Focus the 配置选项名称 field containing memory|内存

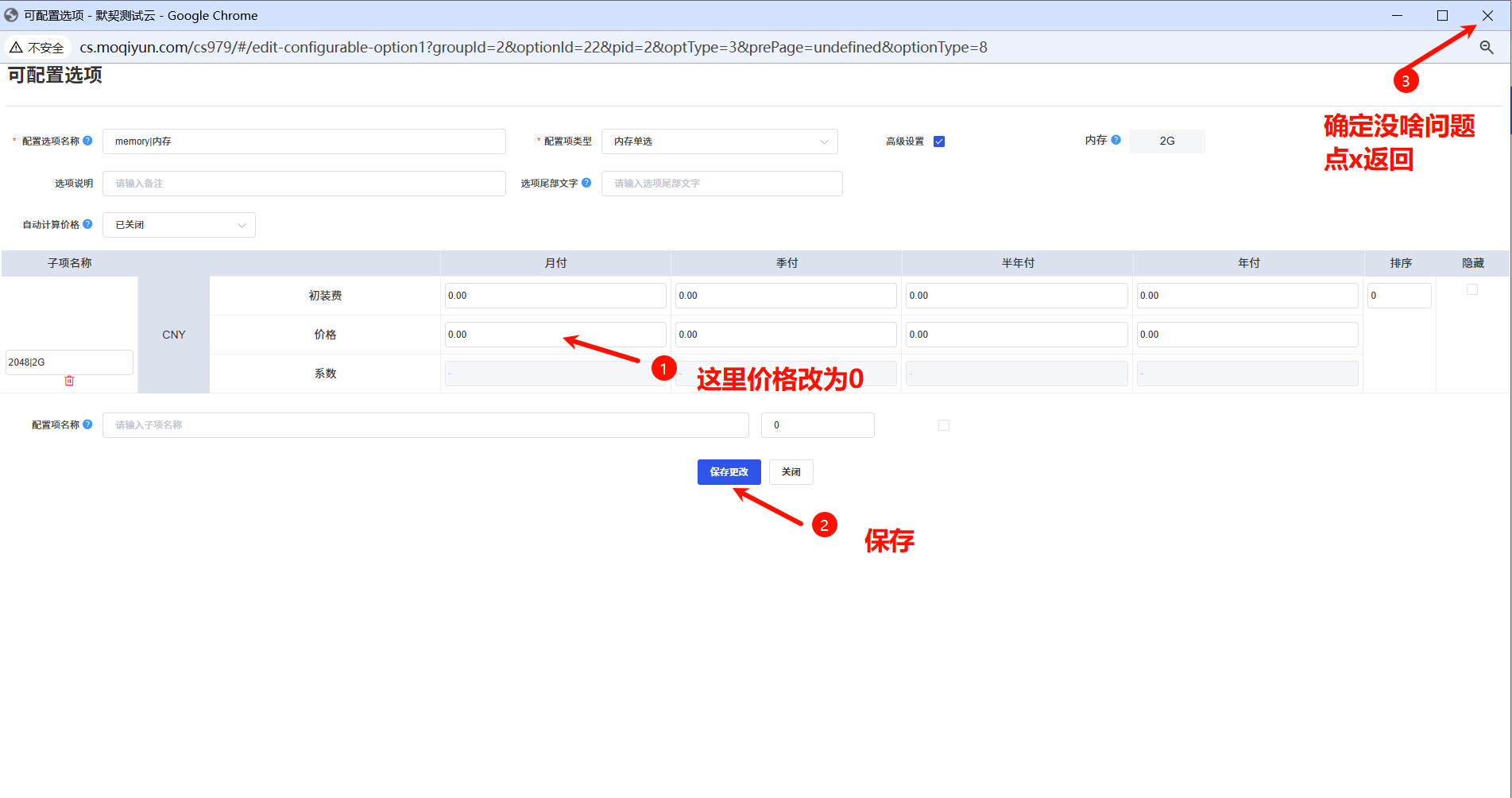point(304,141)
